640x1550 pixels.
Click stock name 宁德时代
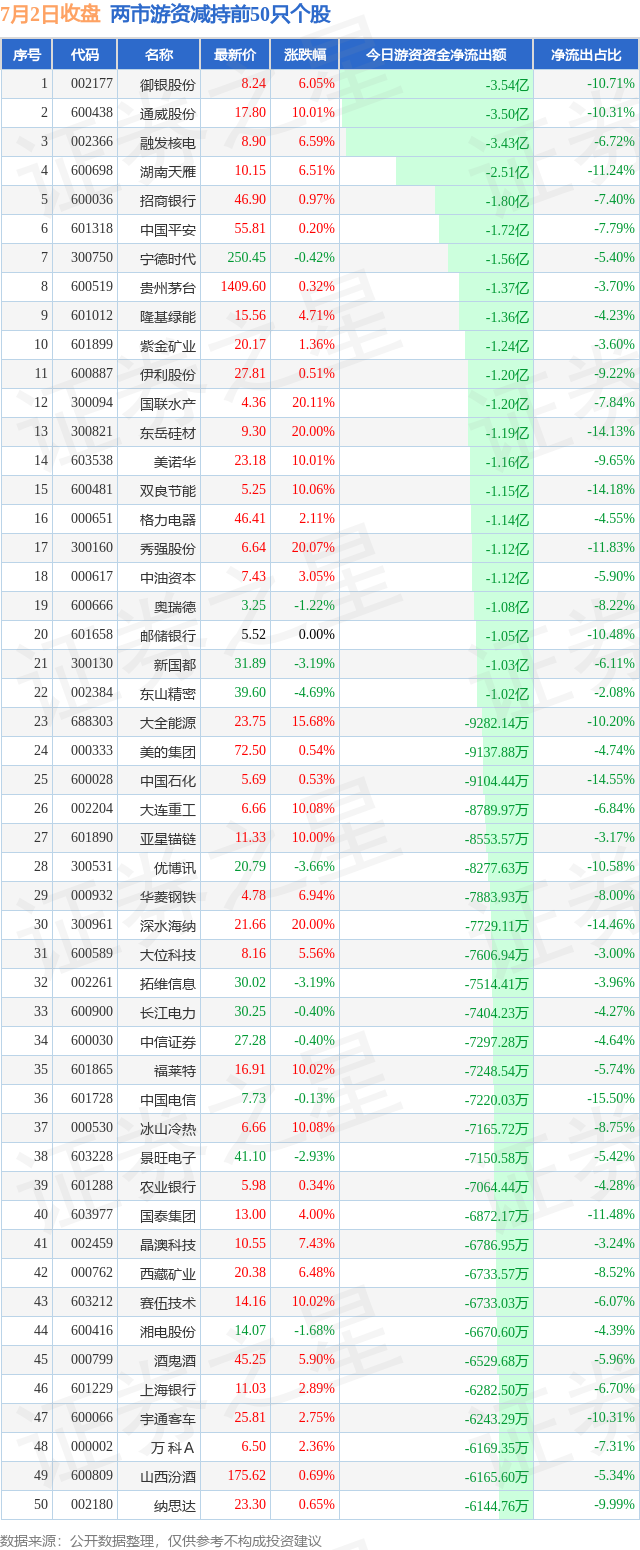click(x=168, y=259)
